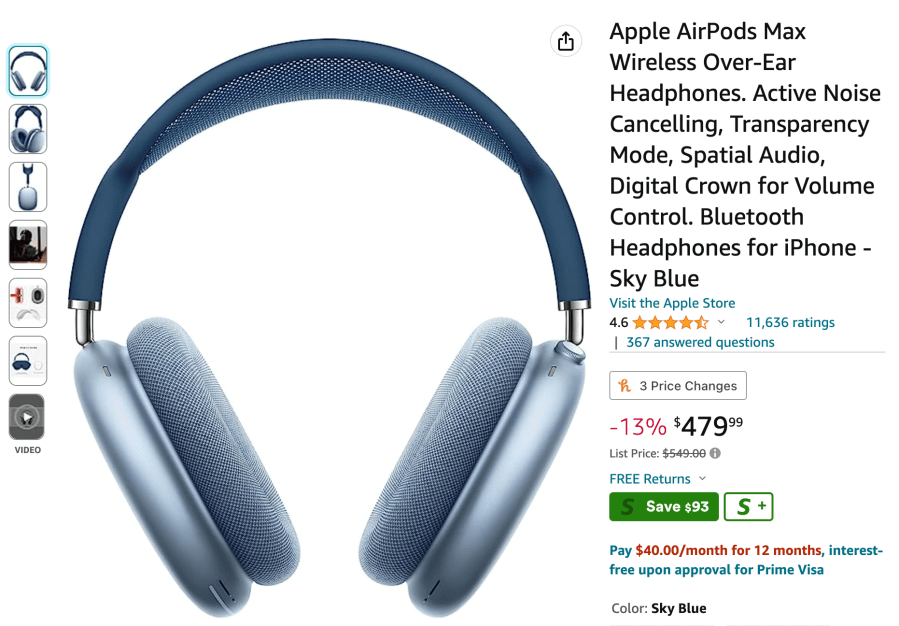Open the 11,636 ratings link
The height and width of the screenshot is (626, 899).
[x=790, y=323]
